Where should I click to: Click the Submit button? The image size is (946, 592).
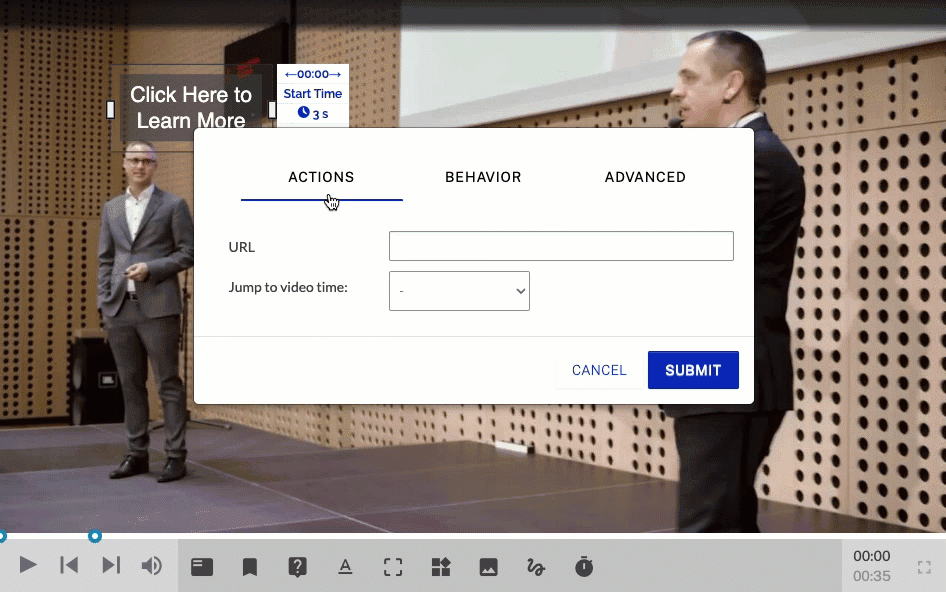click(693, 370)
